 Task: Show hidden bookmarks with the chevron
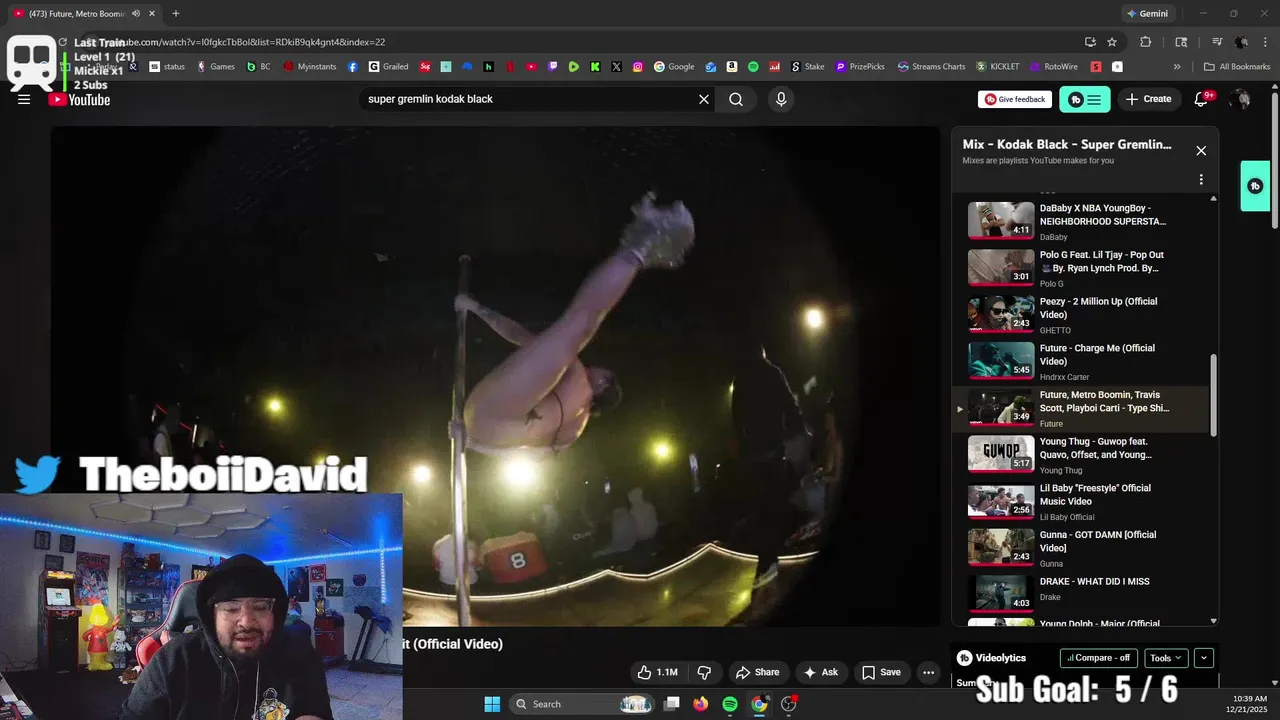(x=1177, y=67)
